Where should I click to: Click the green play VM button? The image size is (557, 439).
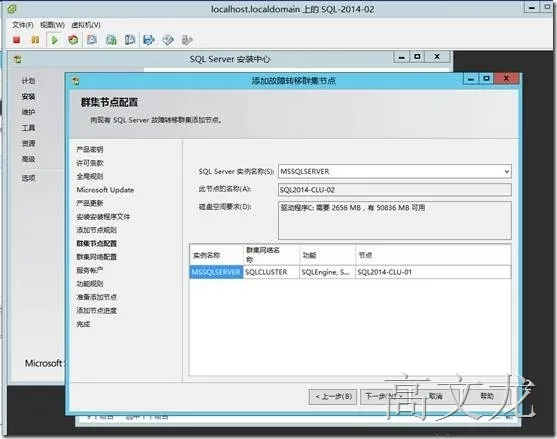pos(54,40)
